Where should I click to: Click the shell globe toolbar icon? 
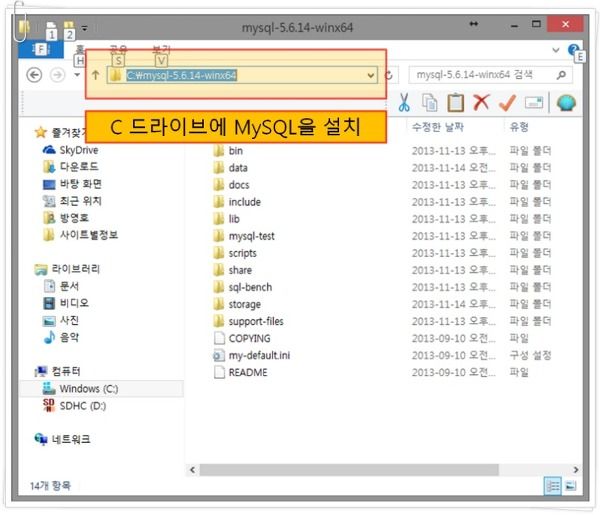click(x=566, y=103)
